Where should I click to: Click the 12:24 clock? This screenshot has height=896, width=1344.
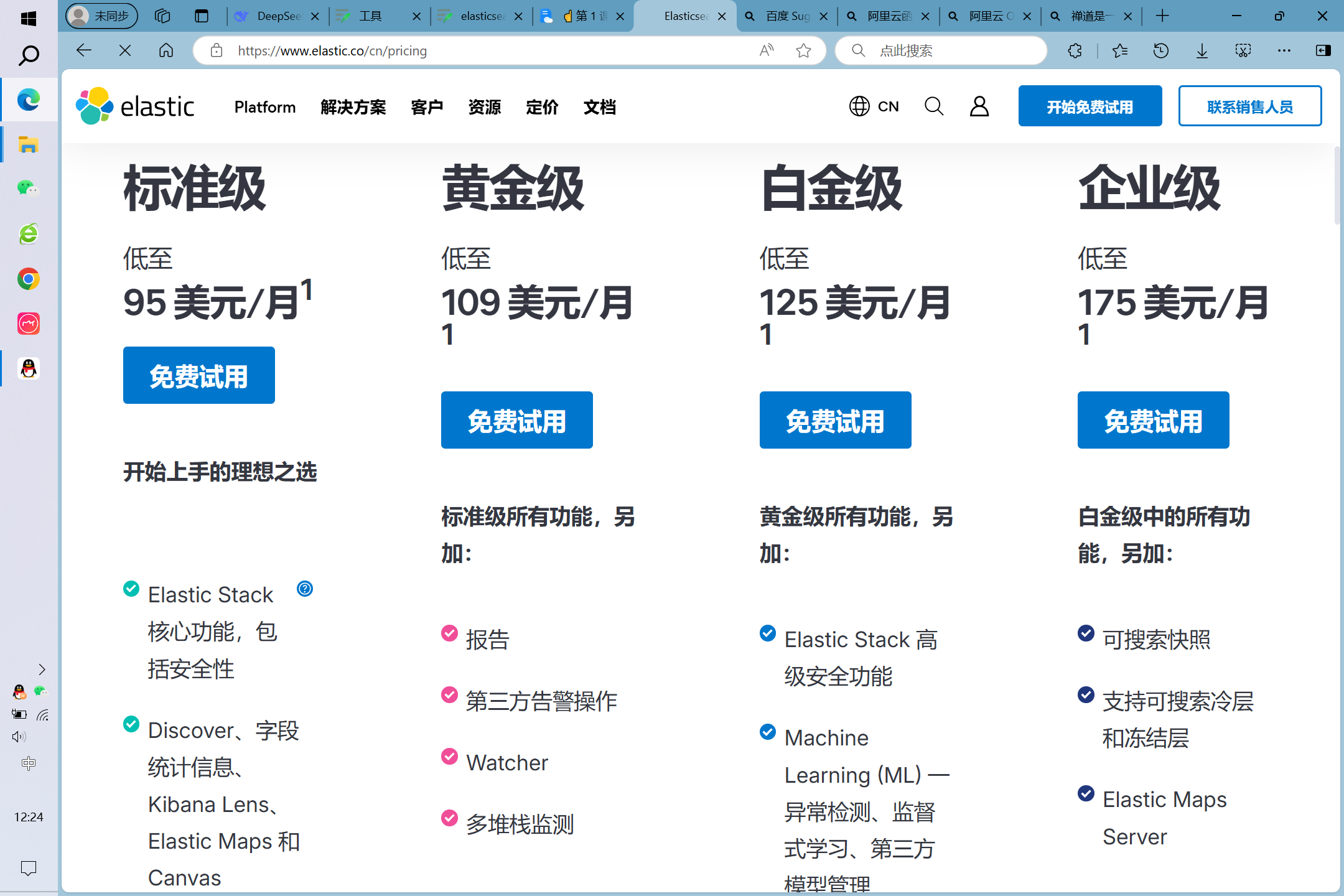[29, 816]
